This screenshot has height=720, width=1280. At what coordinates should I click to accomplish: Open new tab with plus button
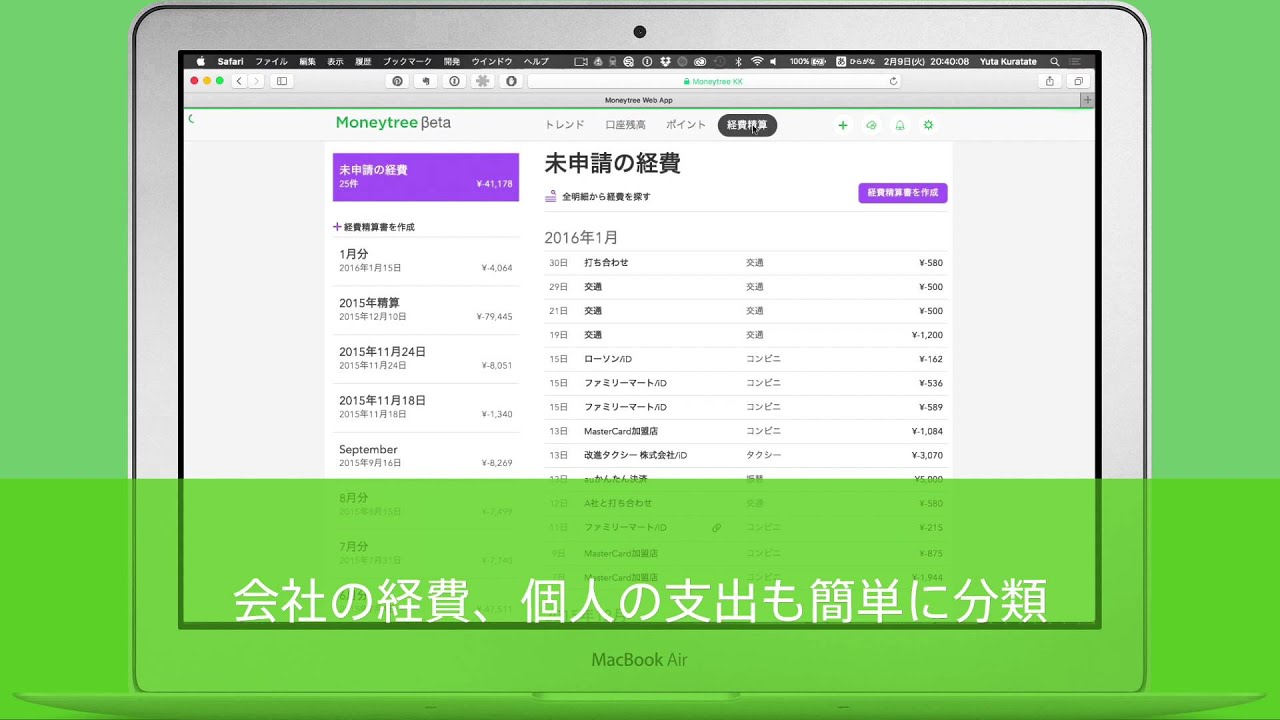(1087, 100)
